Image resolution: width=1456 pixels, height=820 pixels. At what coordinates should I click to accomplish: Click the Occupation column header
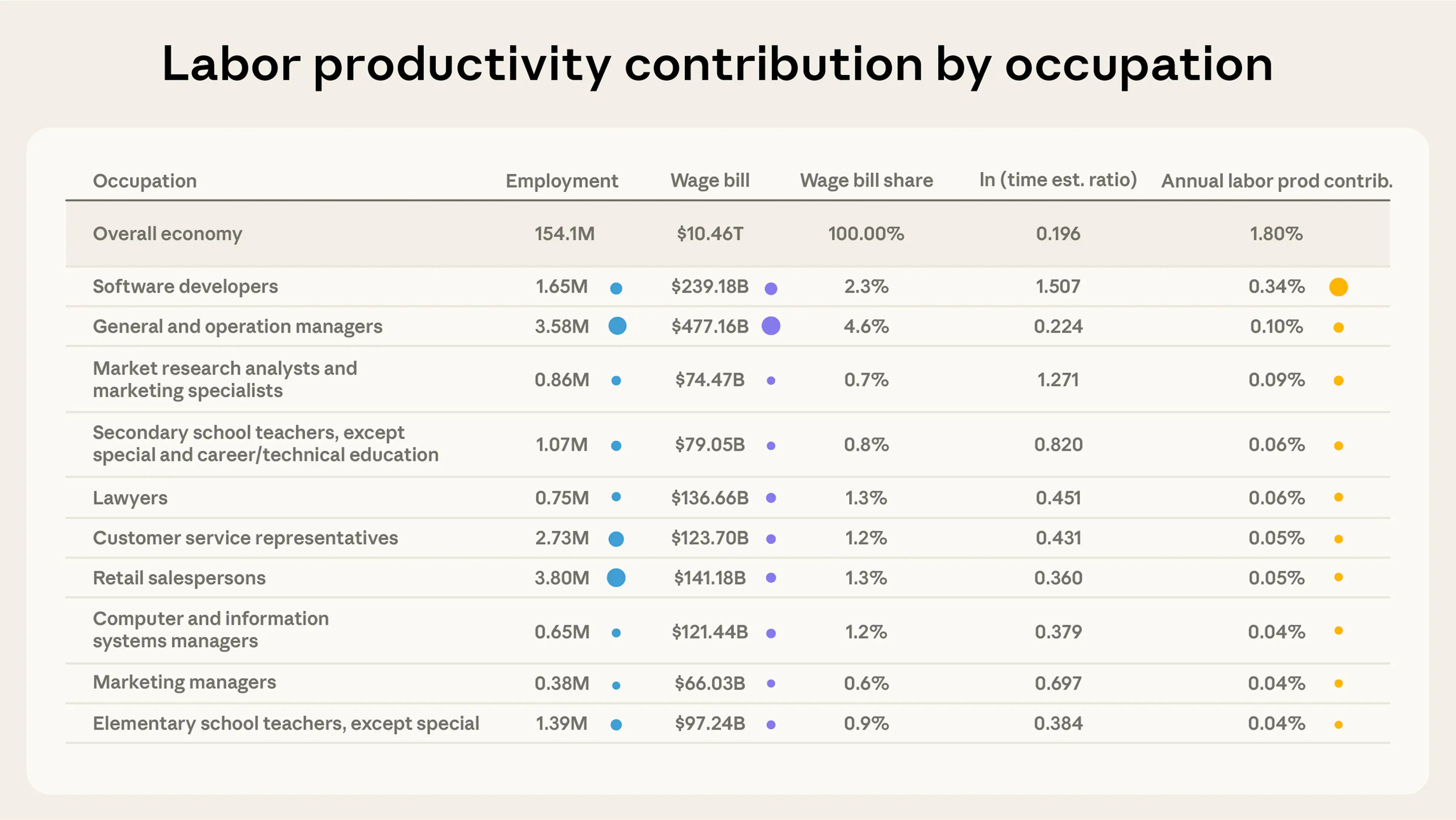point(145,181)
